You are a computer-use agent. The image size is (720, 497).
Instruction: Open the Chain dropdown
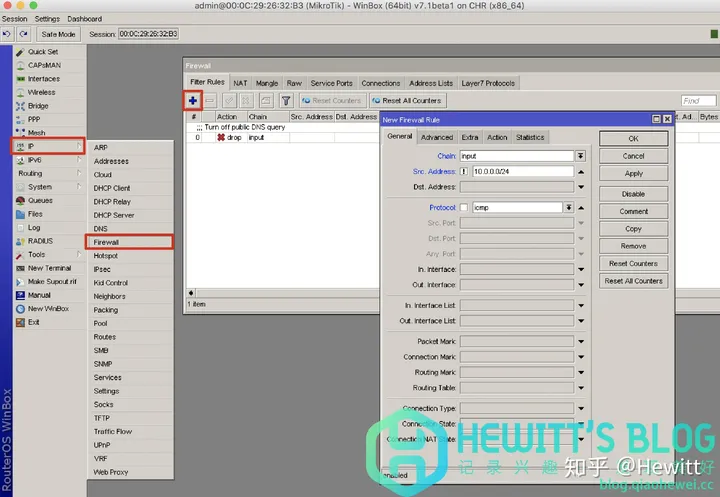click(580, 156)
